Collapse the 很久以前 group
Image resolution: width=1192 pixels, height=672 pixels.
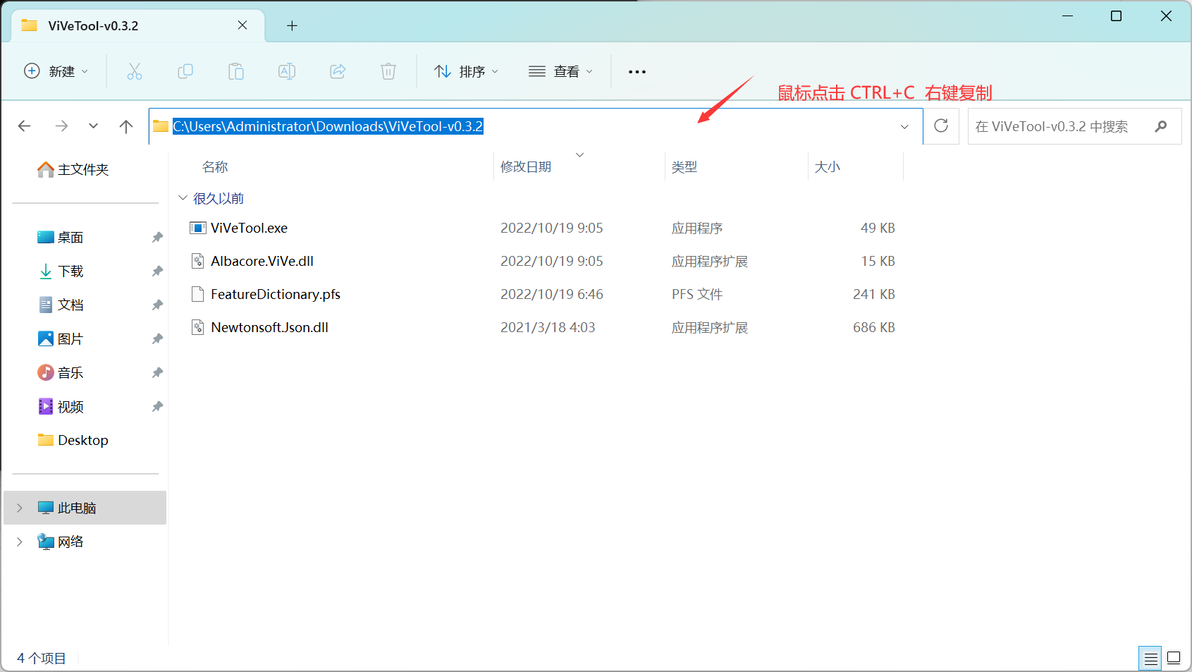tap(182, 198)
